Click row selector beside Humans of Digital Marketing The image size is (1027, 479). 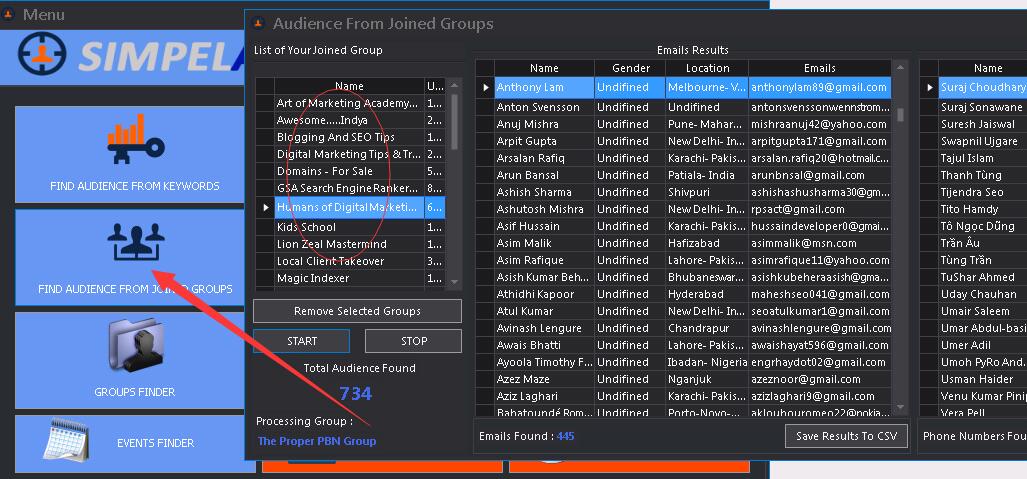point(265,207)
